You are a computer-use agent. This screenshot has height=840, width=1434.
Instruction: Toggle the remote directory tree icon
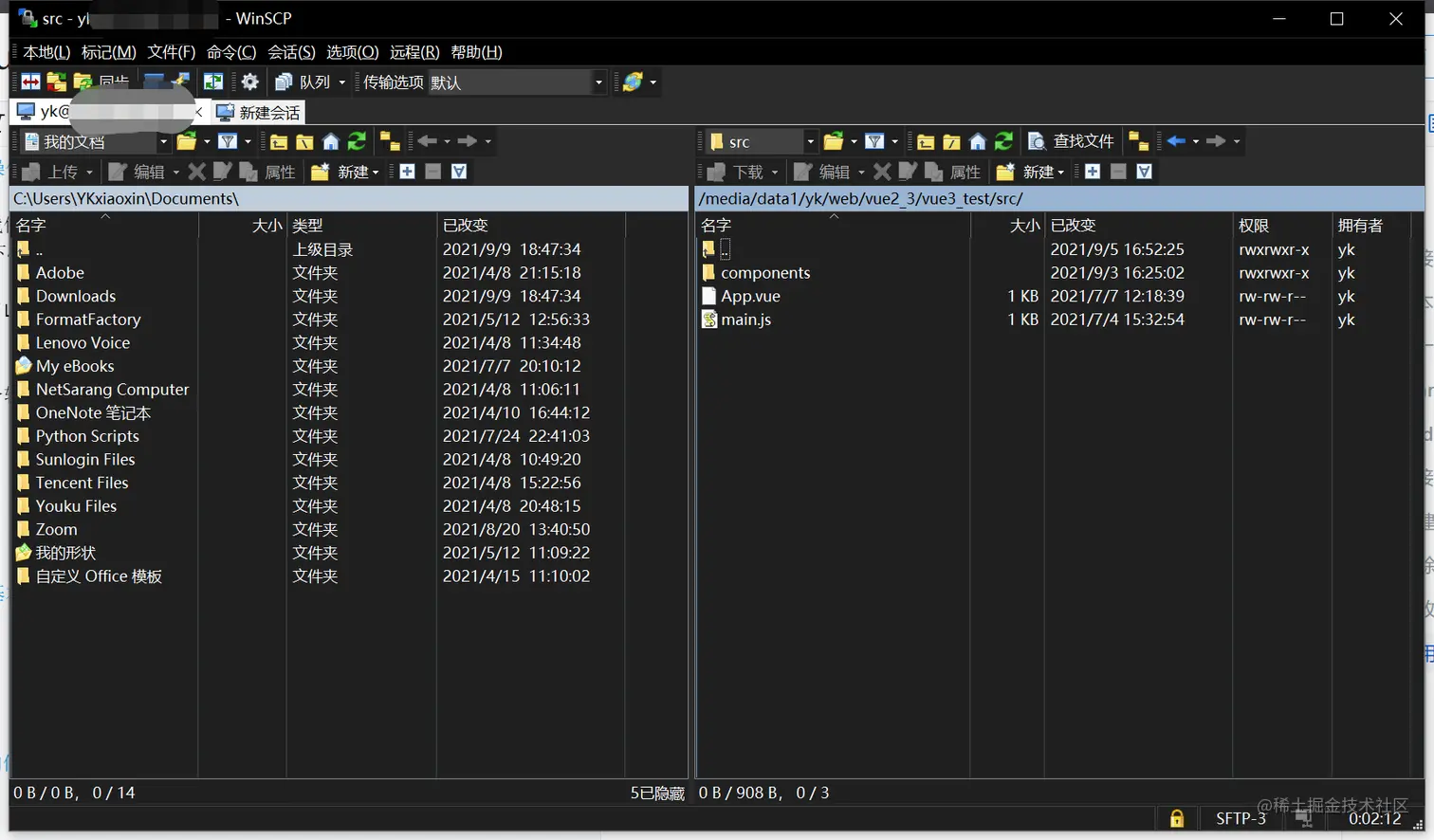(x=1138, y=141)
